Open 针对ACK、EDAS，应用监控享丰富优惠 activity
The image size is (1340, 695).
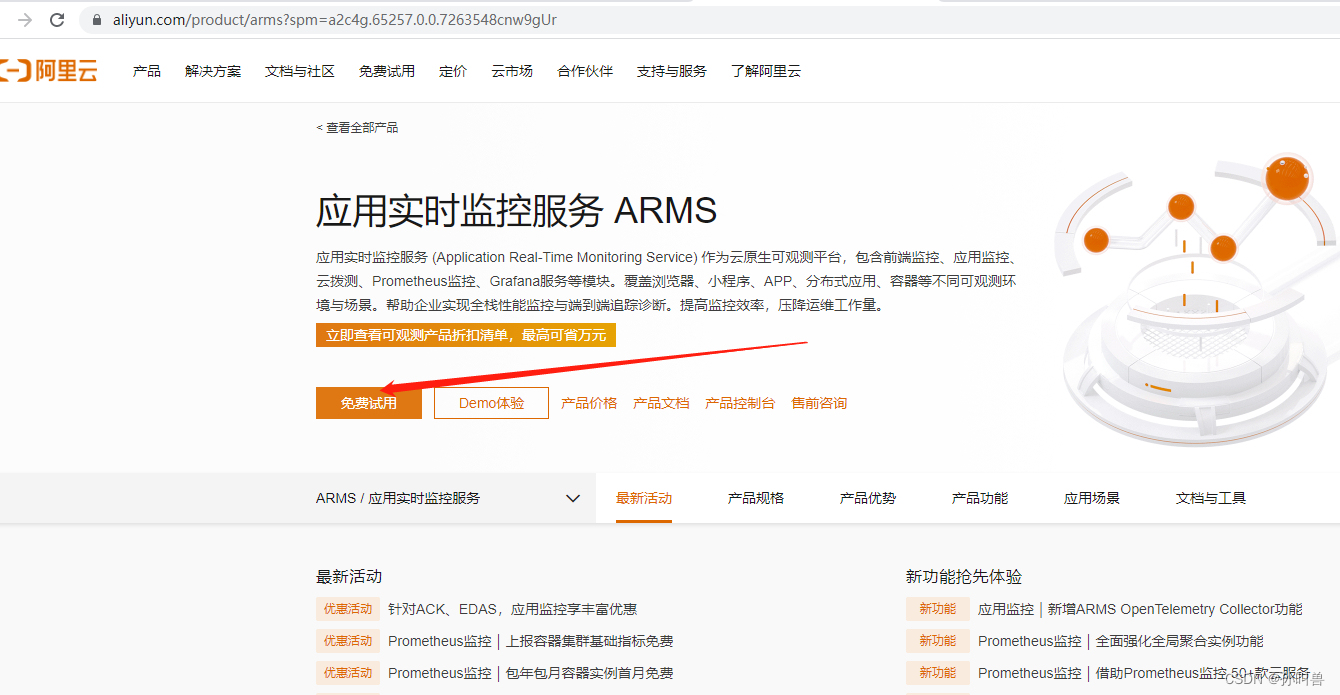[x=512, y=609]
